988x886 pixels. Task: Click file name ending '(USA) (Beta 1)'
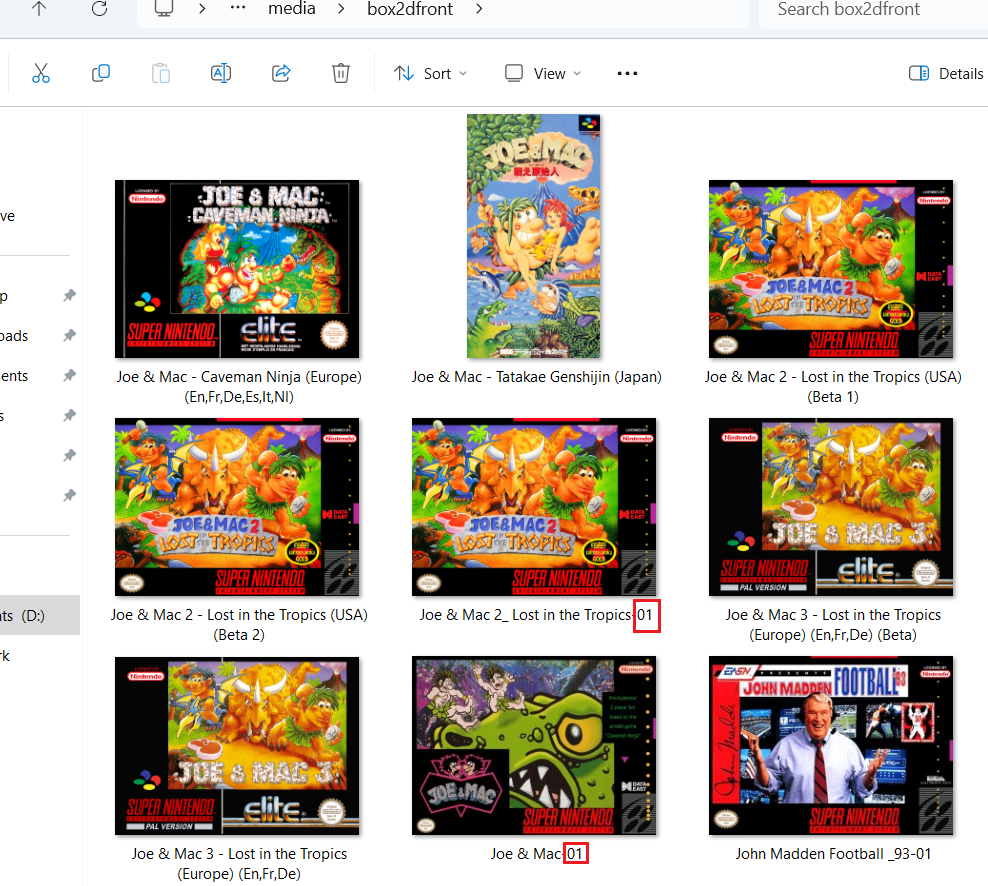pyautogui.click(x=833, y=386)
